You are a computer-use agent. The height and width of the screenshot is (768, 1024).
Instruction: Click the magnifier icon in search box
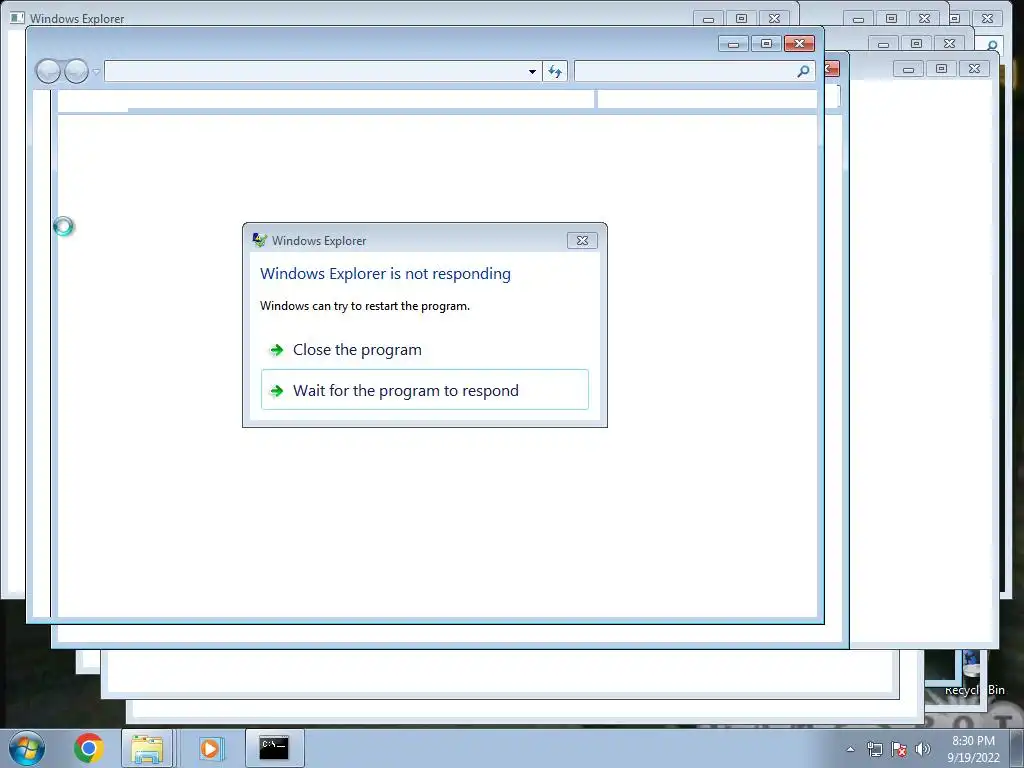[x=803, y=71]
